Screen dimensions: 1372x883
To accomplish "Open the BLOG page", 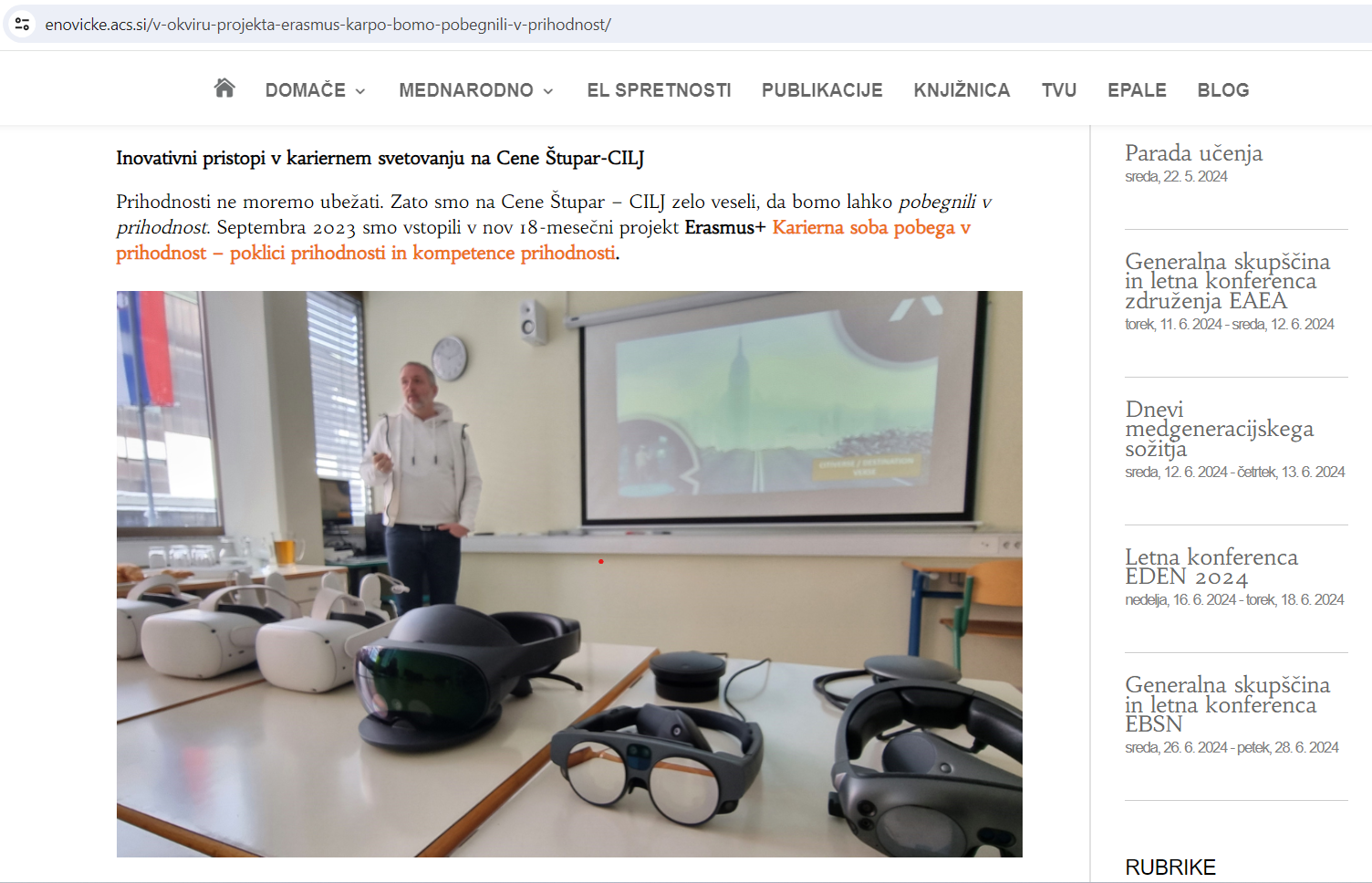I will coord(1222,90).
